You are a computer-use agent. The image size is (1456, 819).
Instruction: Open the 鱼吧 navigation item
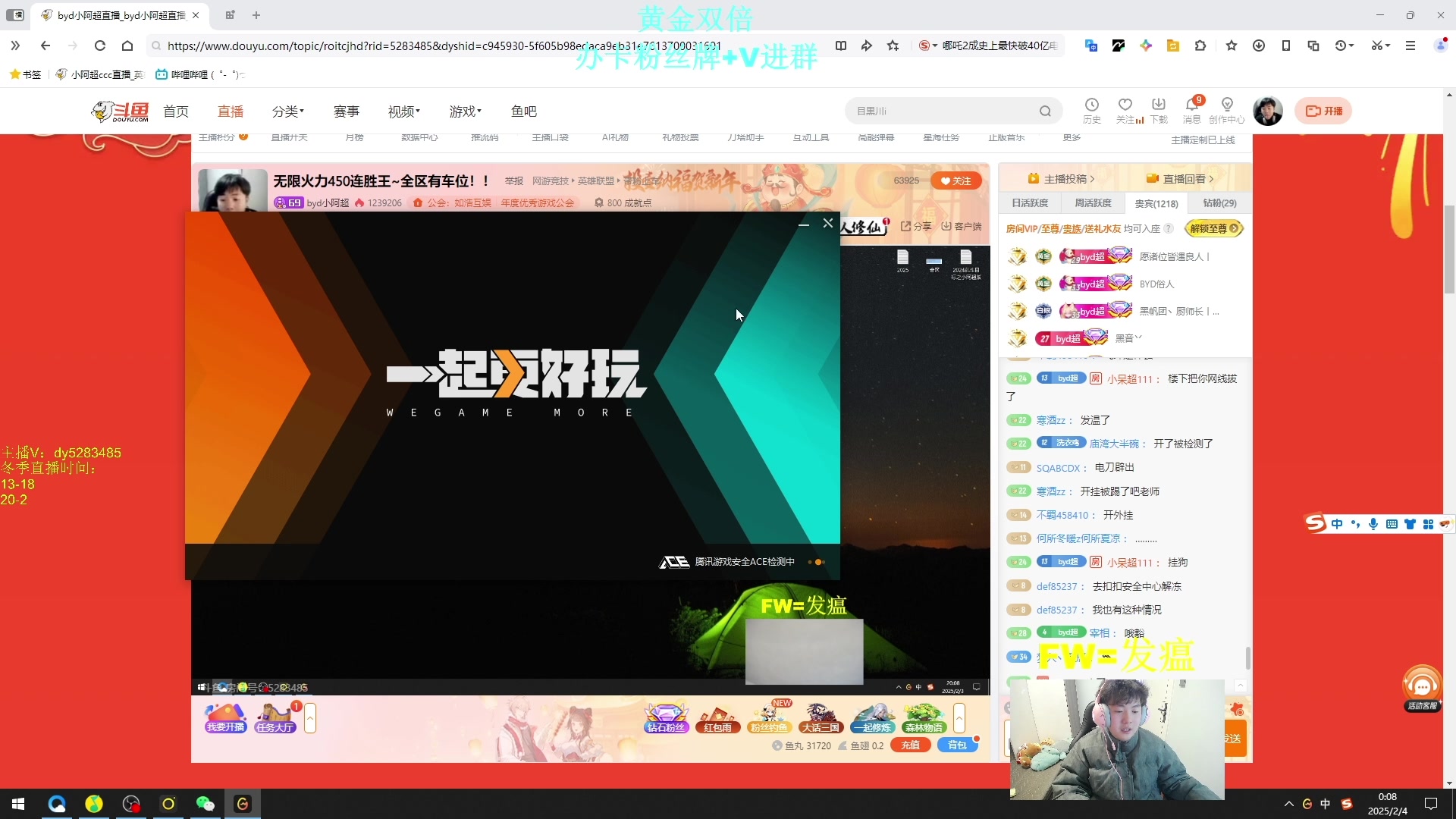pos(524,111)
